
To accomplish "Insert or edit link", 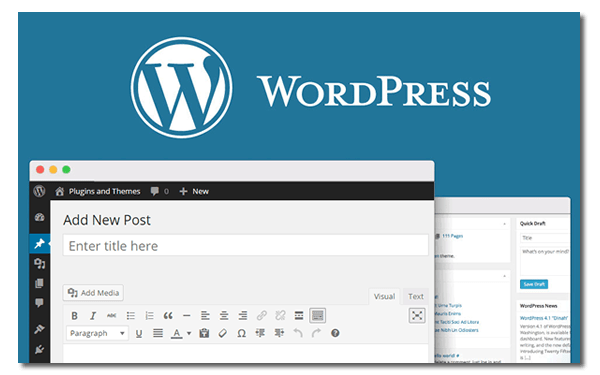I will tap(262, 316).
